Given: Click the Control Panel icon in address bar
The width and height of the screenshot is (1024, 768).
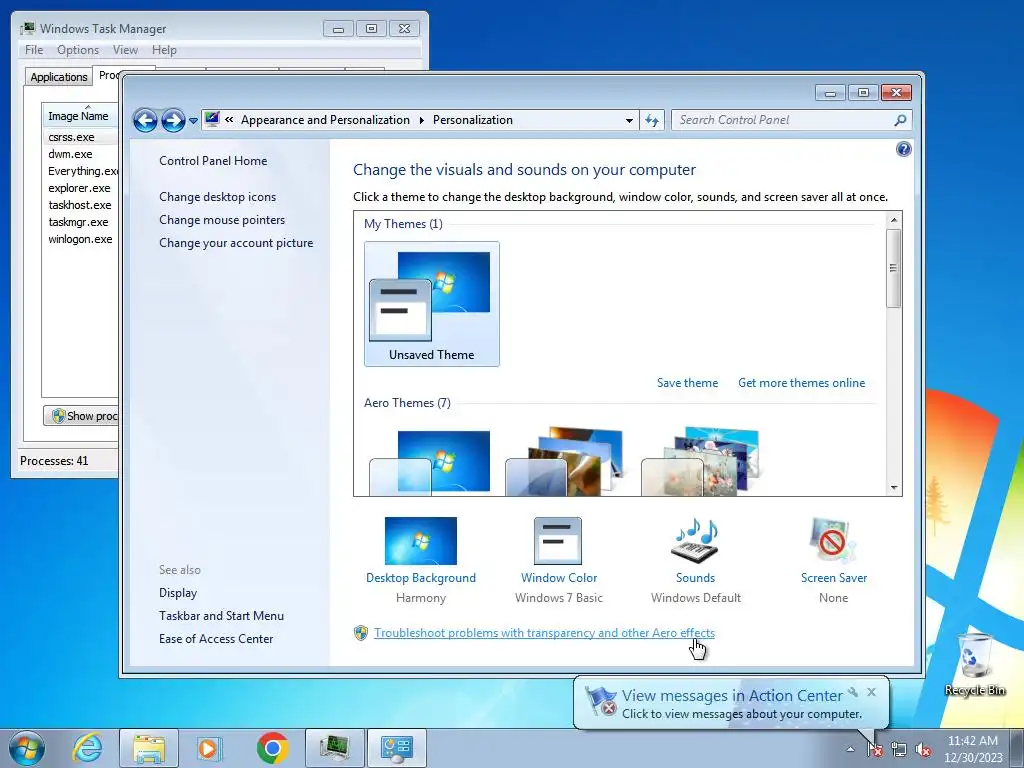Looking at the screenshot, I should [212, 120].
